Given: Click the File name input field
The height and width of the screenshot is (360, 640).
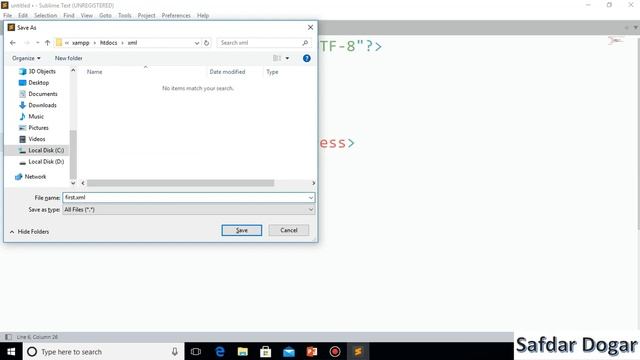Looking at the screenshot, I should [x=185, y=198].
